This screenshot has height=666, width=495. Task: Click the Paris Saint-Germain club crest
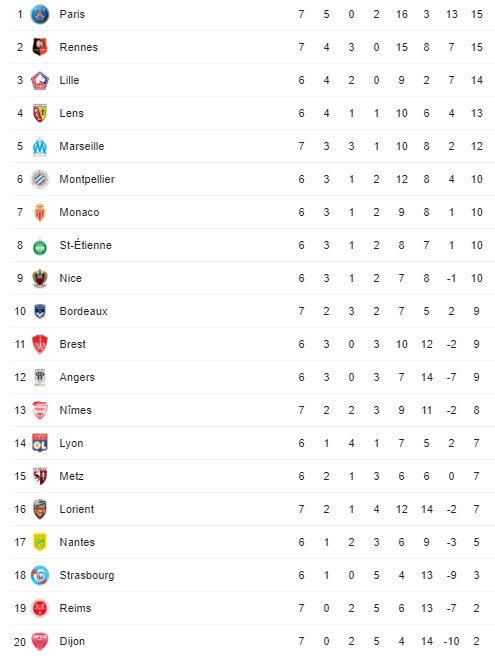[40, 14]
